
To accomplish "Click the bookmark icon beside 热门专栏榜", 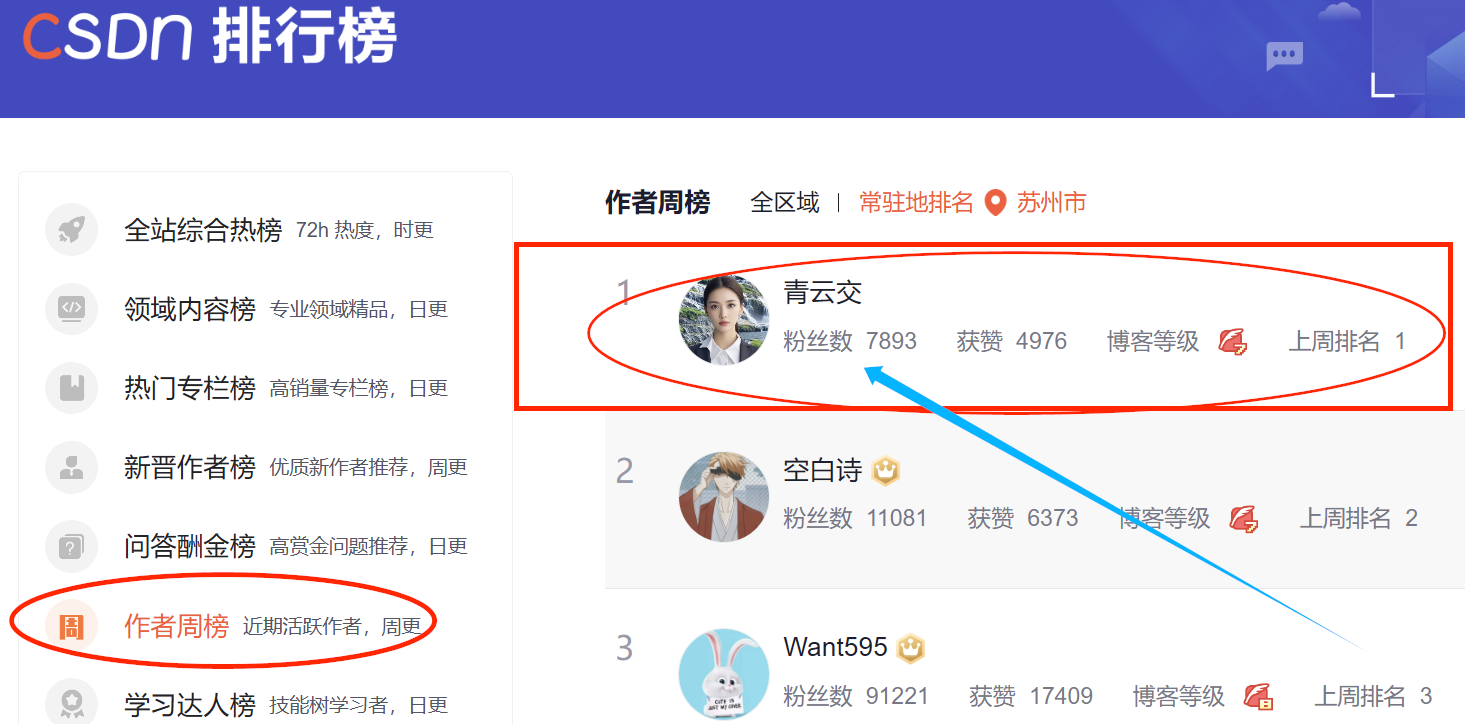I will pos(71,388).
